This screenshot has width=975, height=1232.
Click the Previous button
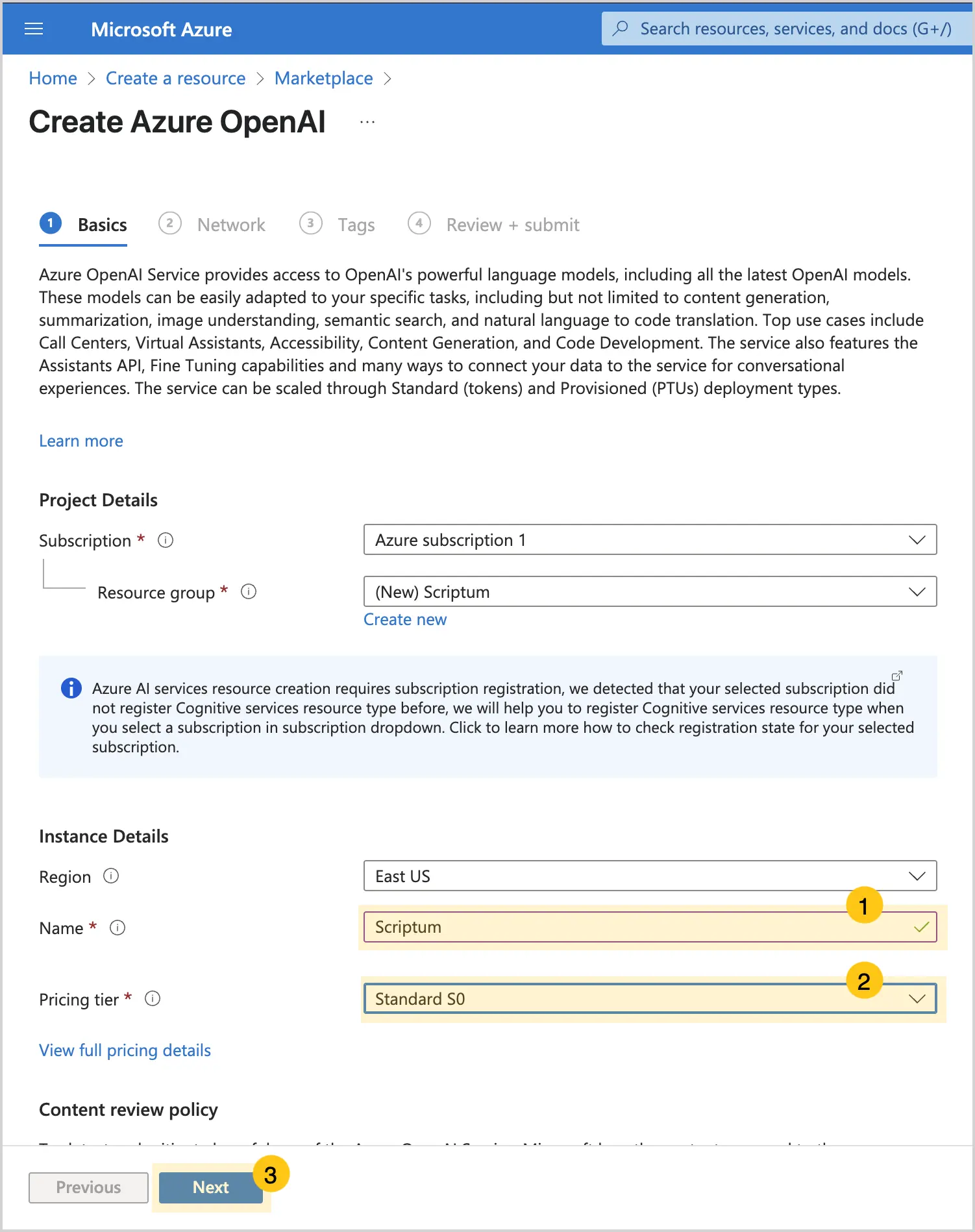pyautogui.click(x=88, y=1187)
